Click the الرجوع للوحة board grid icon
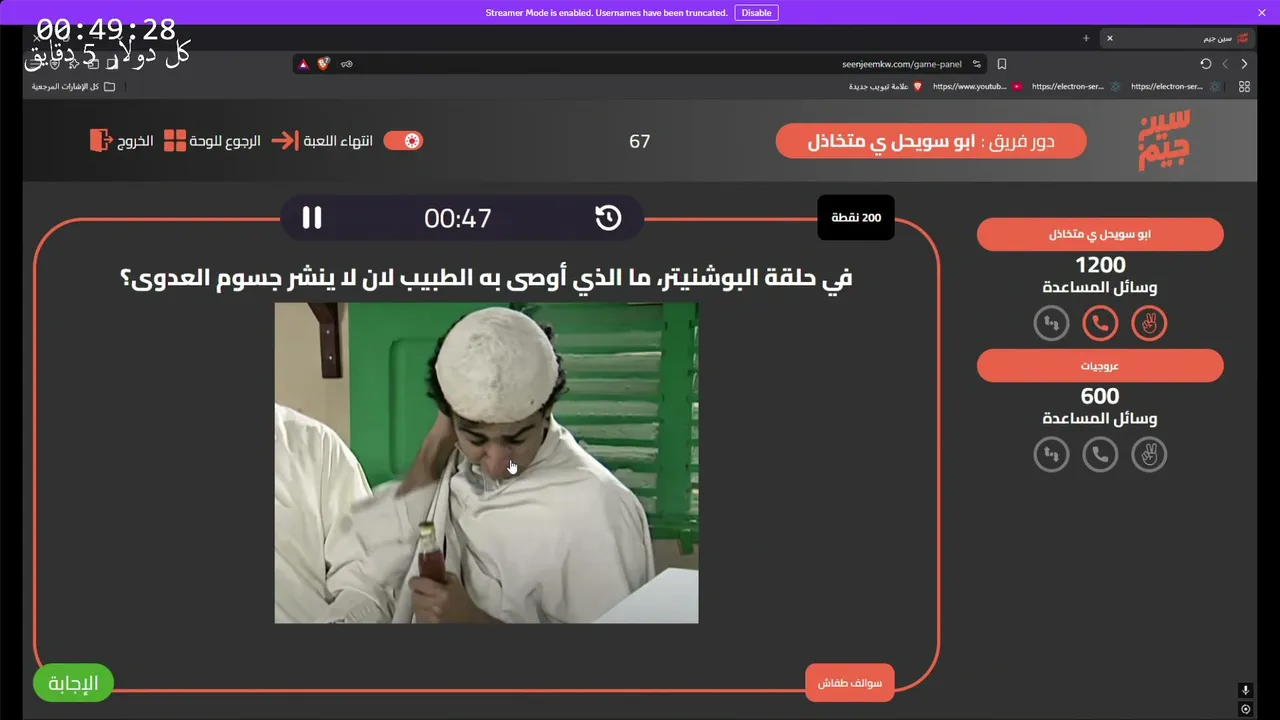This screenshot has height=720, width=1280. [x=175, y=141]
